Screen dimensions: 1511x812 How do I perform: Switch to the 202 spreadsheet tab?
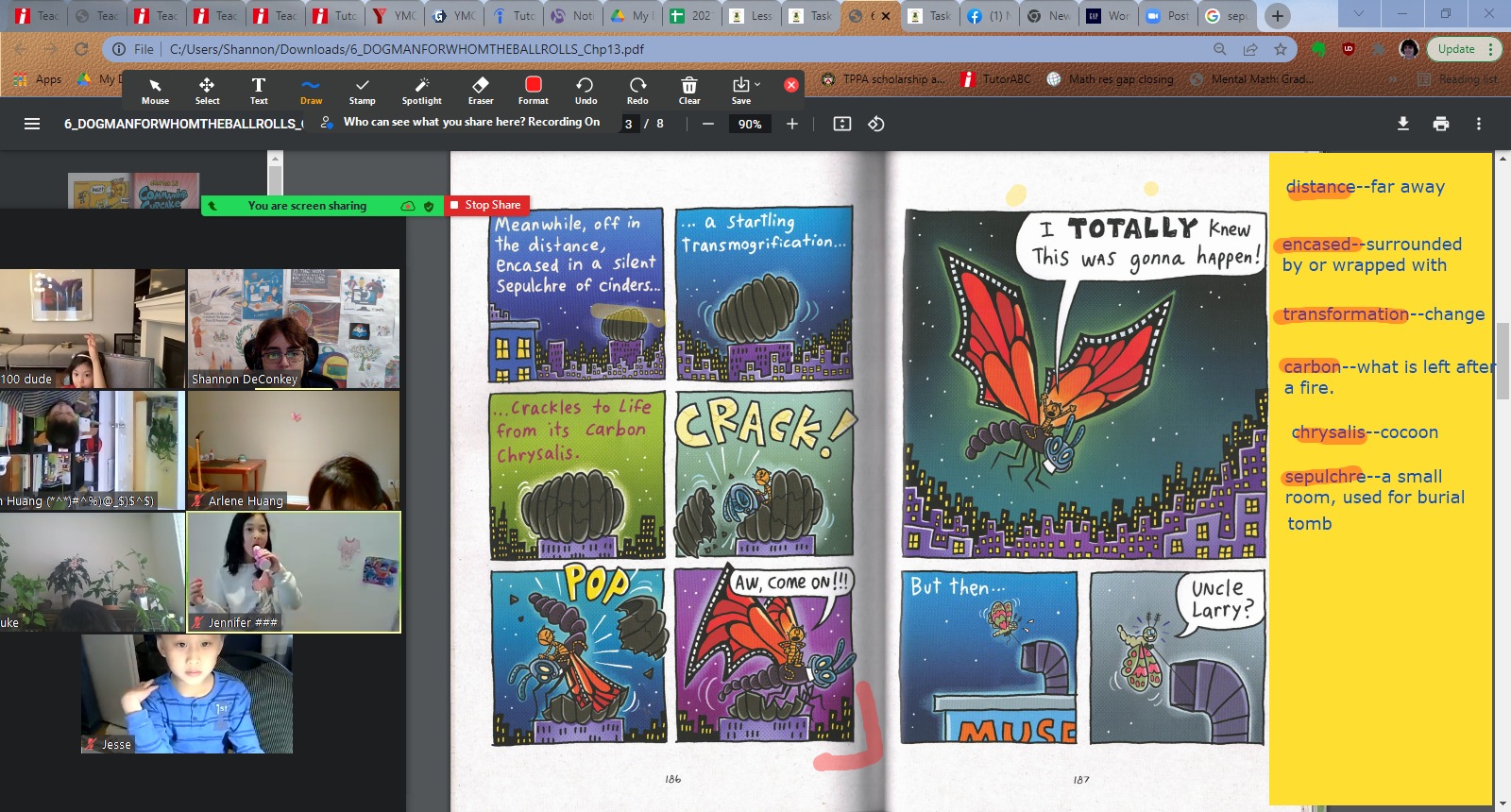pyautogui.click(x=691, y=16)
